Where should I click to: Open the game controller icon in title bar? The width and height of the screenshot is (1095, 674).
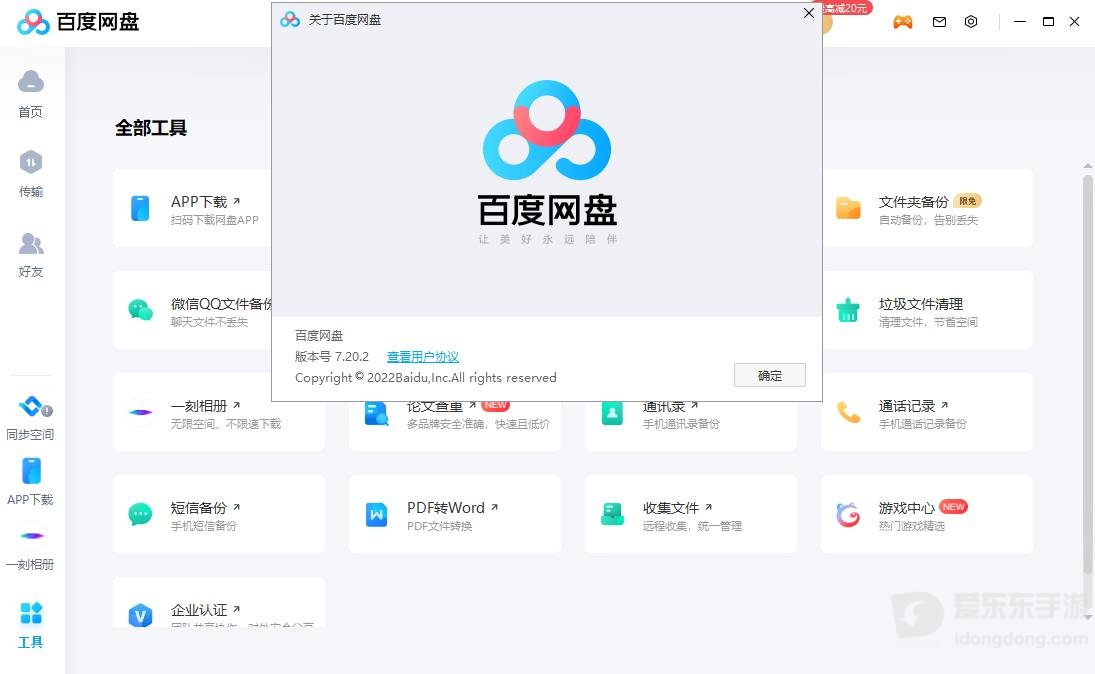(x=903, y=22)
